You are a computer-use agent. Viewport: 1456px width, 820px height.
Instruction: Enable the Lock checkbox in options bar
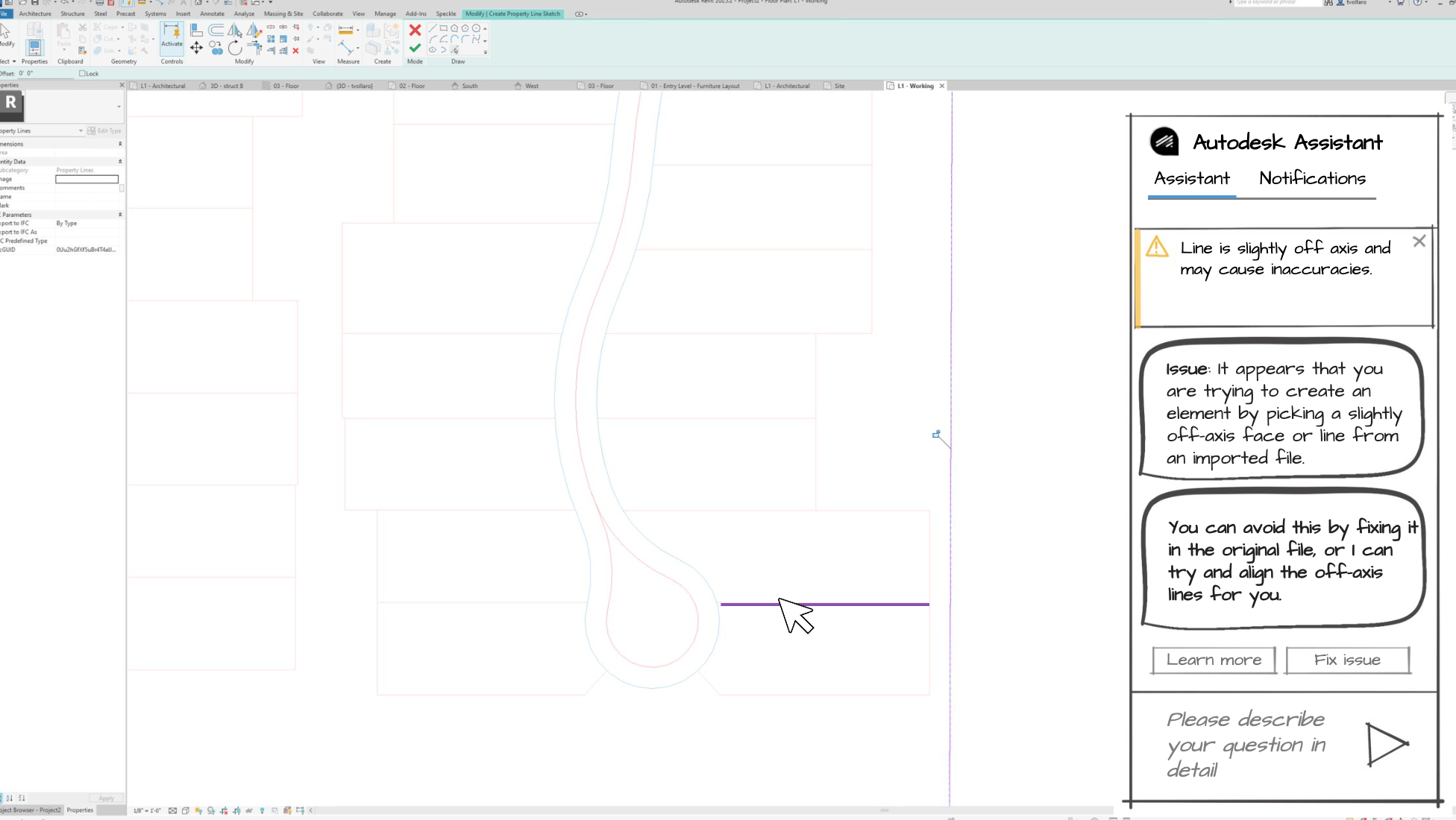(x=82, y=74)
